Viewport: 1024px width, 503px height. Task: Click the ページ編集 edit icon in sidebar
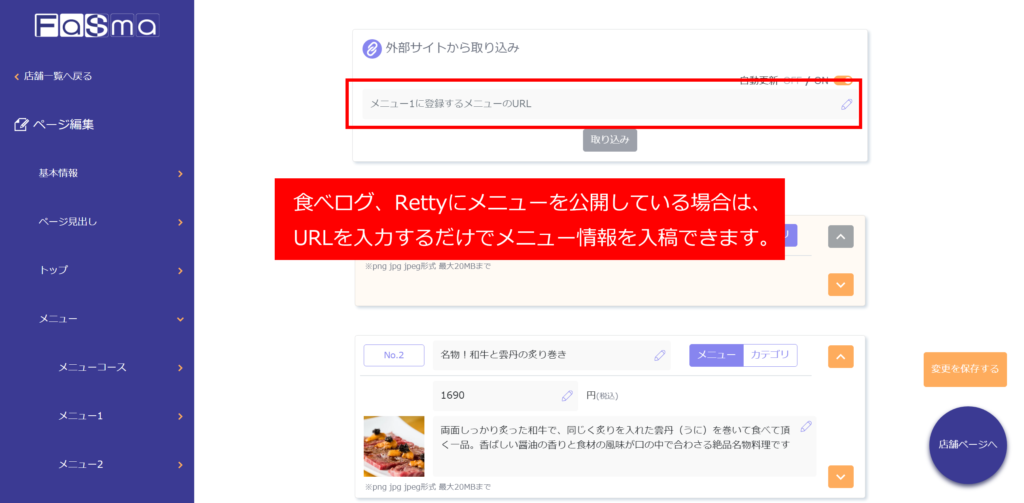point(21,125)
